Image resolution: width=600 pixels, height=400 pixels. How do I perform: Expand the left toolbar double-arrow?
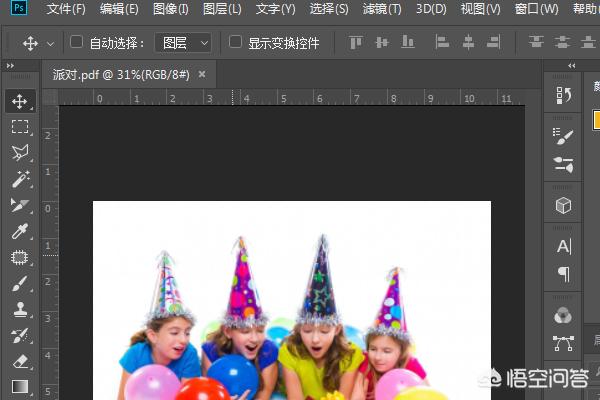pos(10,65)
